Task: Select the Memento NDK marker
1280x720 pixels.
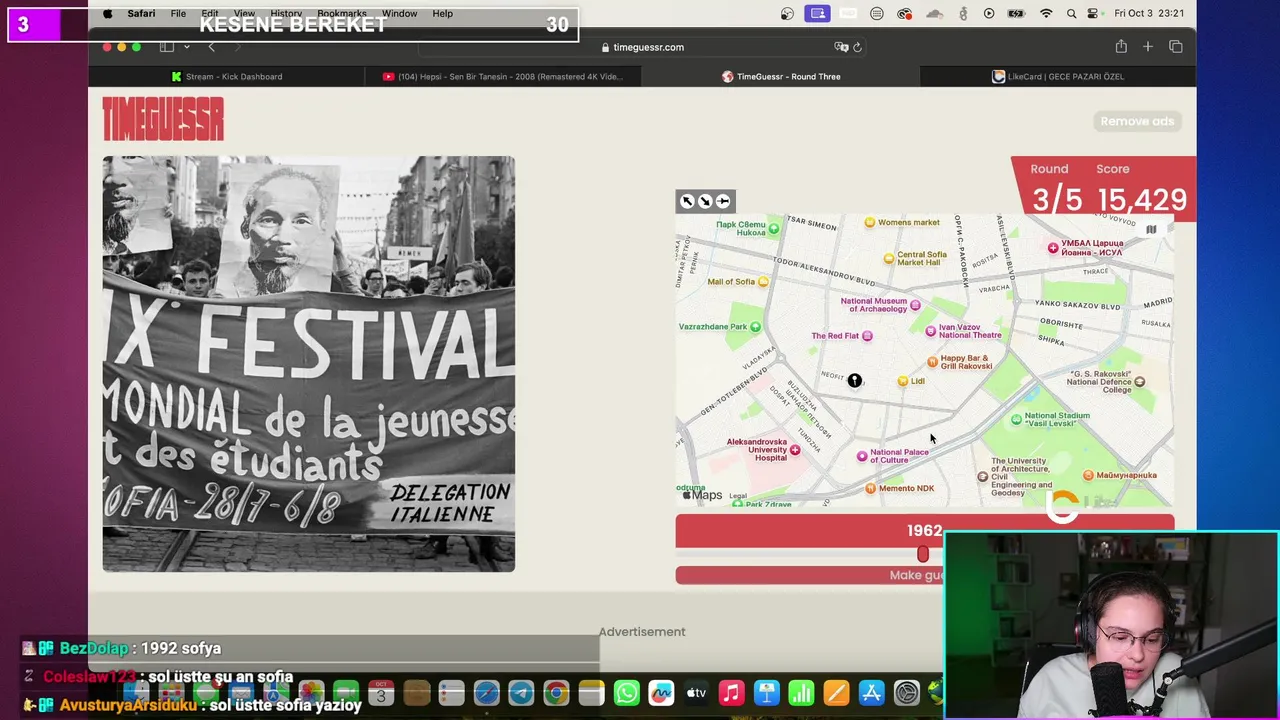Action: 870,488
